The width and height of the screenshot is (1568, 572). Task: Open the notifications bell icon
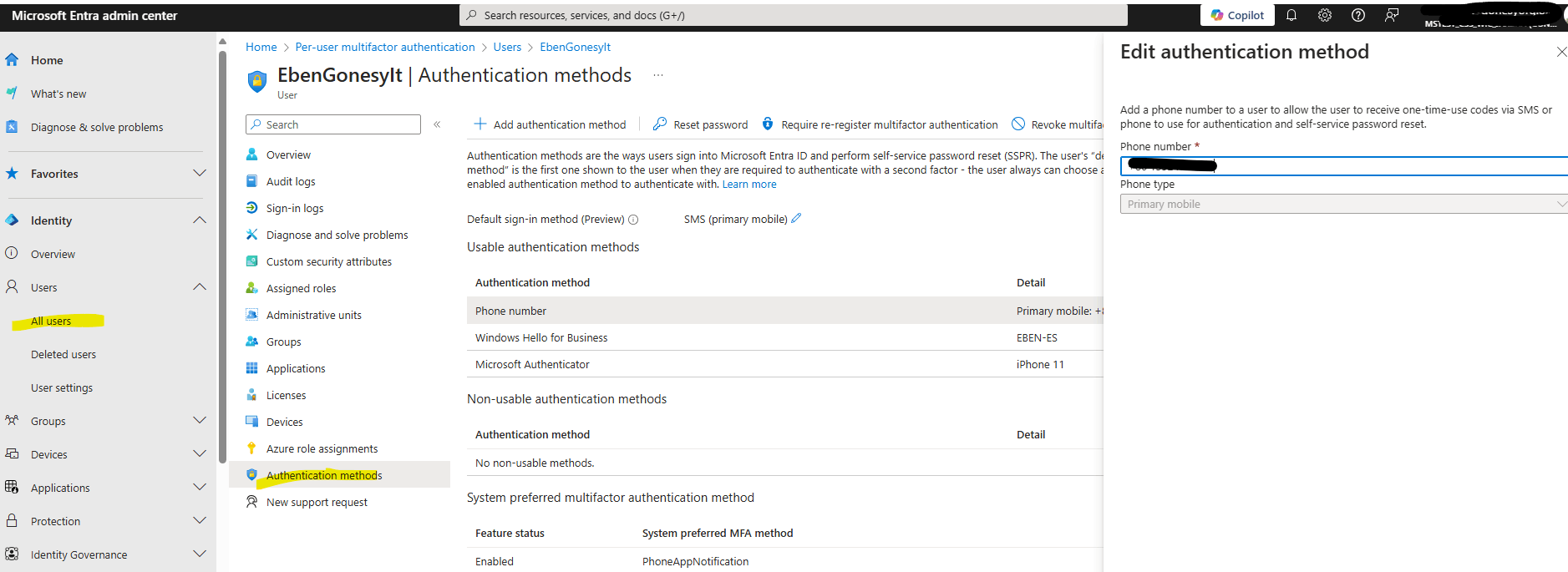(x=1291, y=15)
